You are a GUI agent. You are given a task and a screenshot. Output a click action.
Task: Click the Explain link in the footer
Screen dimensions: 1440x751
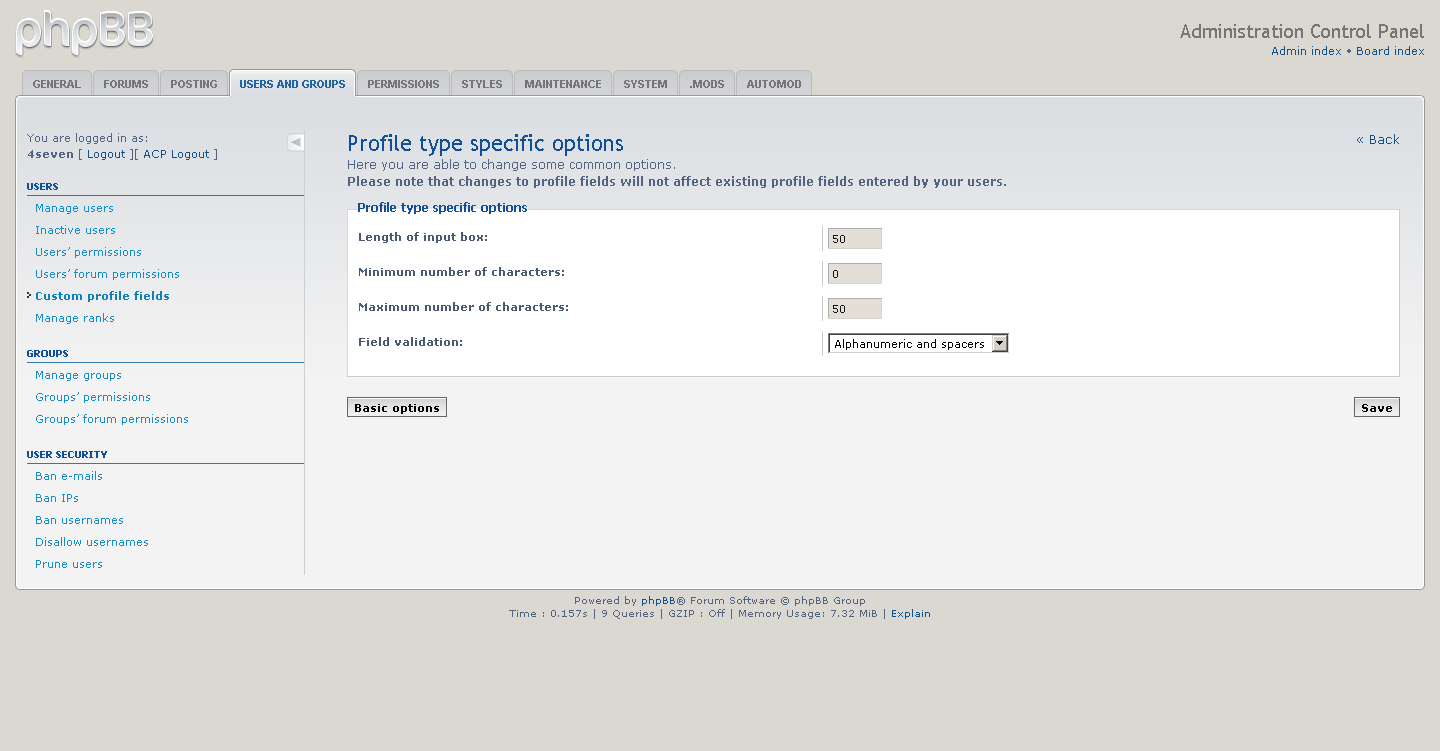point(910,614)
